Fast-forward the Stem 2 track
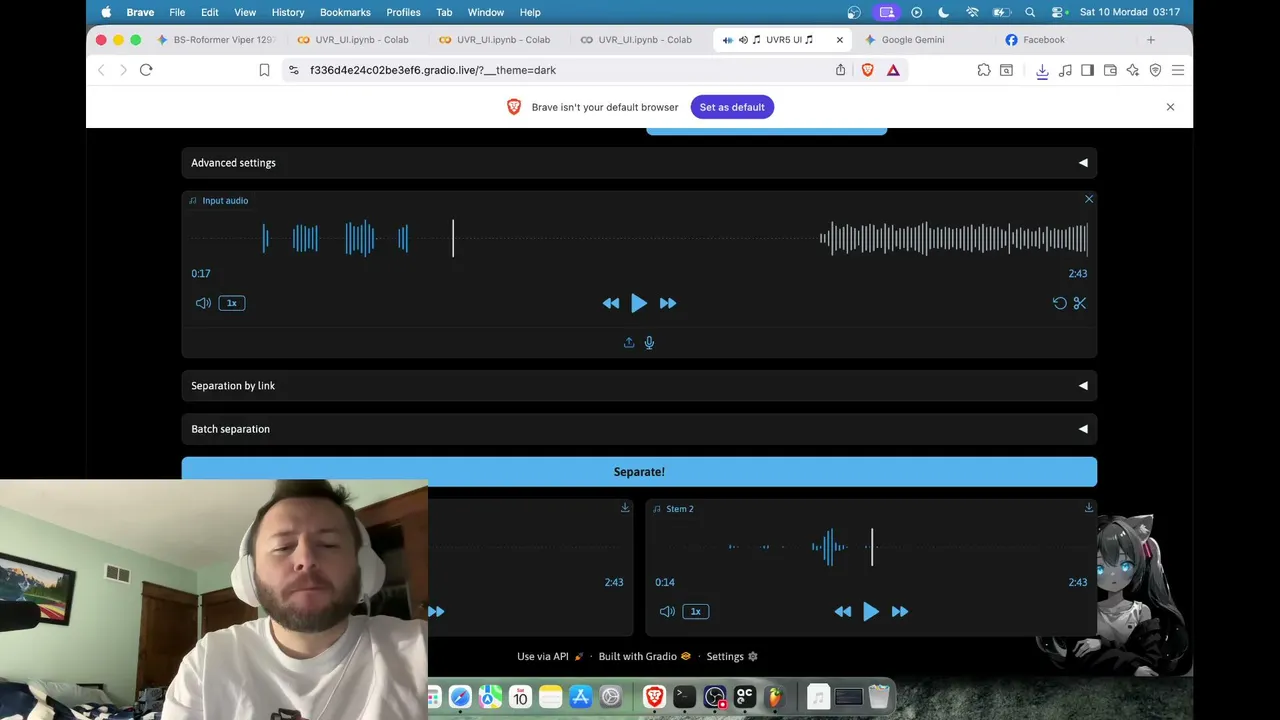This screenshot has height=720, width=1280. click(x=900, y=612)
